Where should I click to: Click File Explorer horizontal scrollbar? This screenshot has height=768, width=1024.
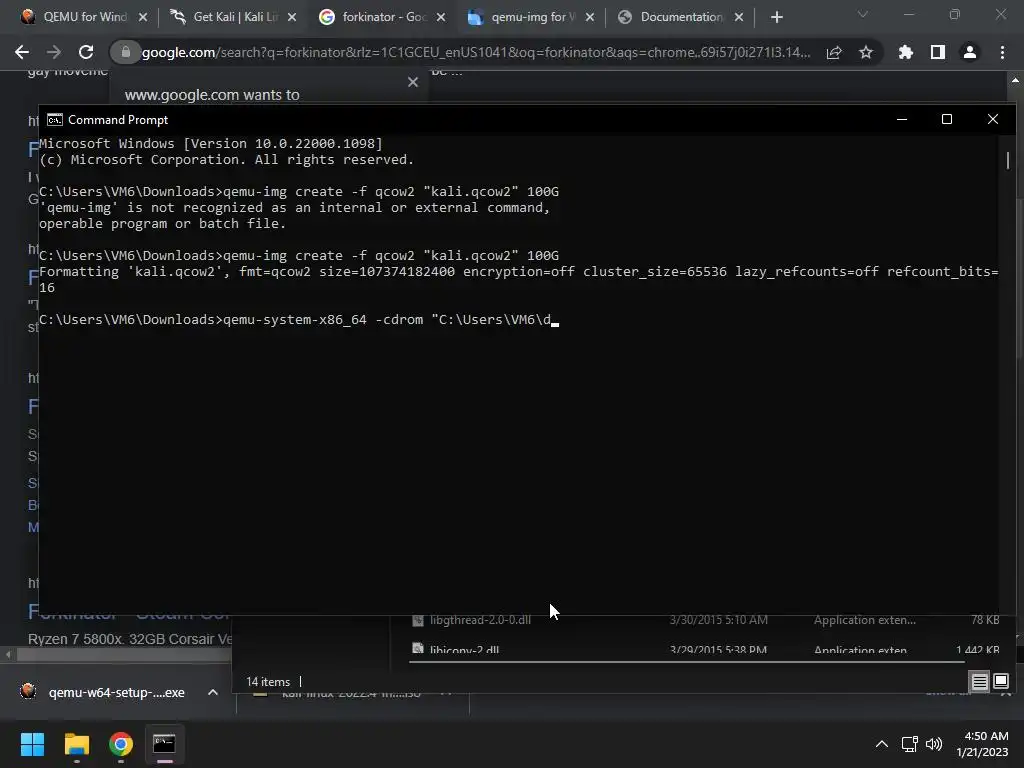(x=686, y=662)
